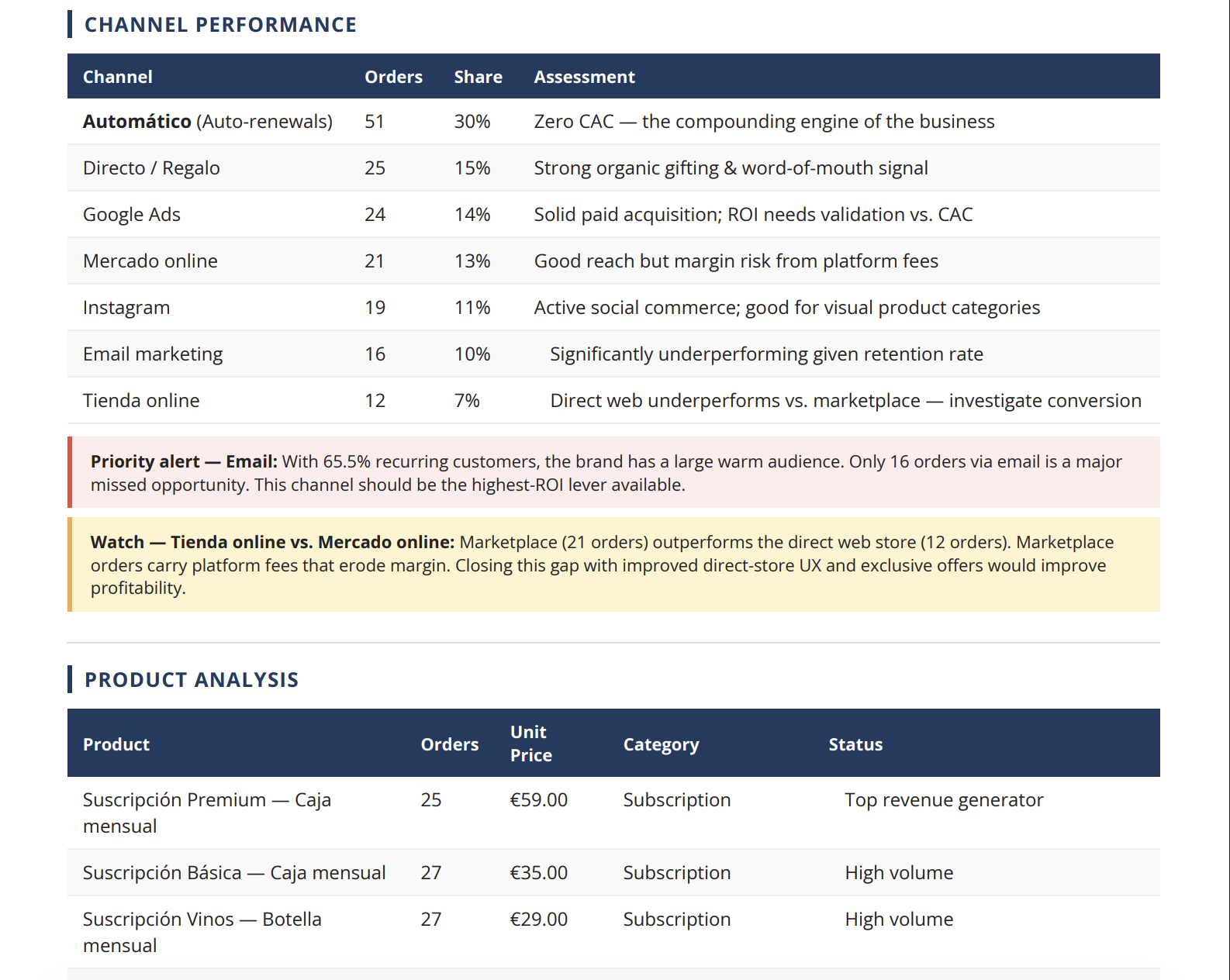This screenshot has width=1230, height=980.
Task: Select 'Significantly underperforming given retention rate' text
Action: point(766,354)
